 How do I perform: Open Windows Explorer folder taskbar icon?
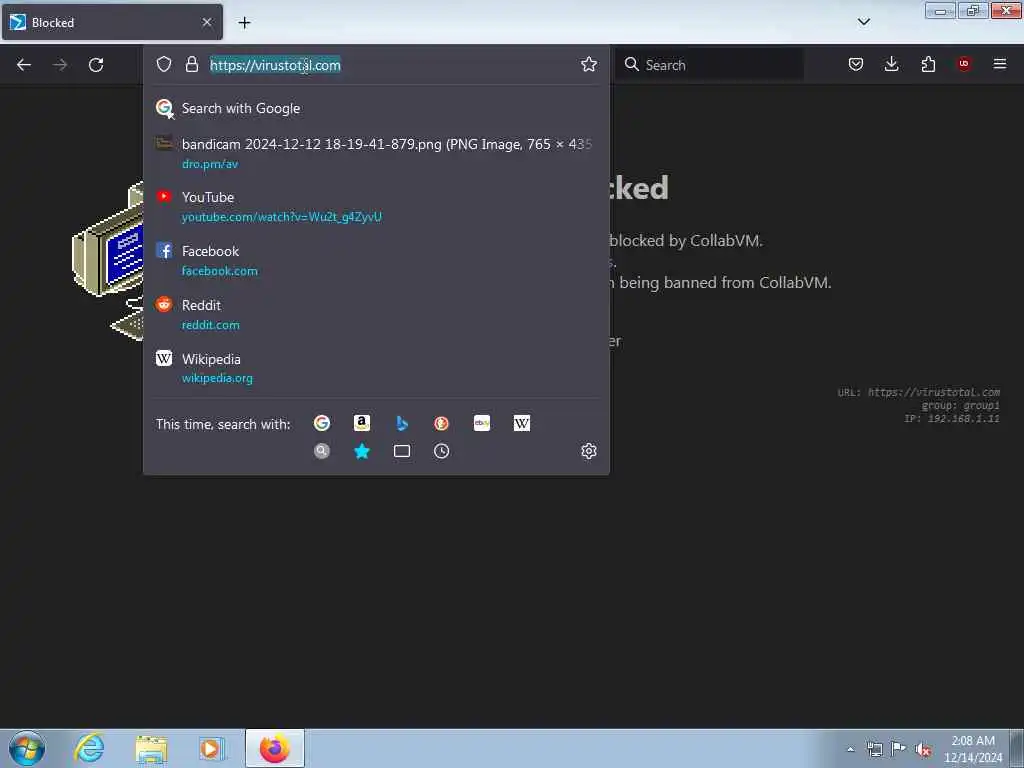tap(151, 748)
